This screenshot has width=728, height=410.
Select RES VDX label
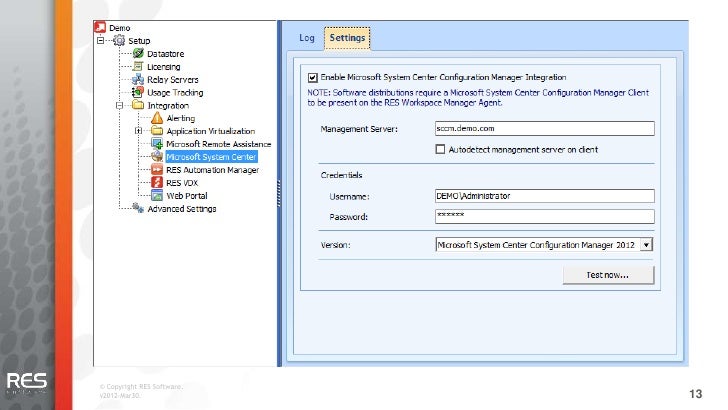pyautogui.click(x=182, y=183)
